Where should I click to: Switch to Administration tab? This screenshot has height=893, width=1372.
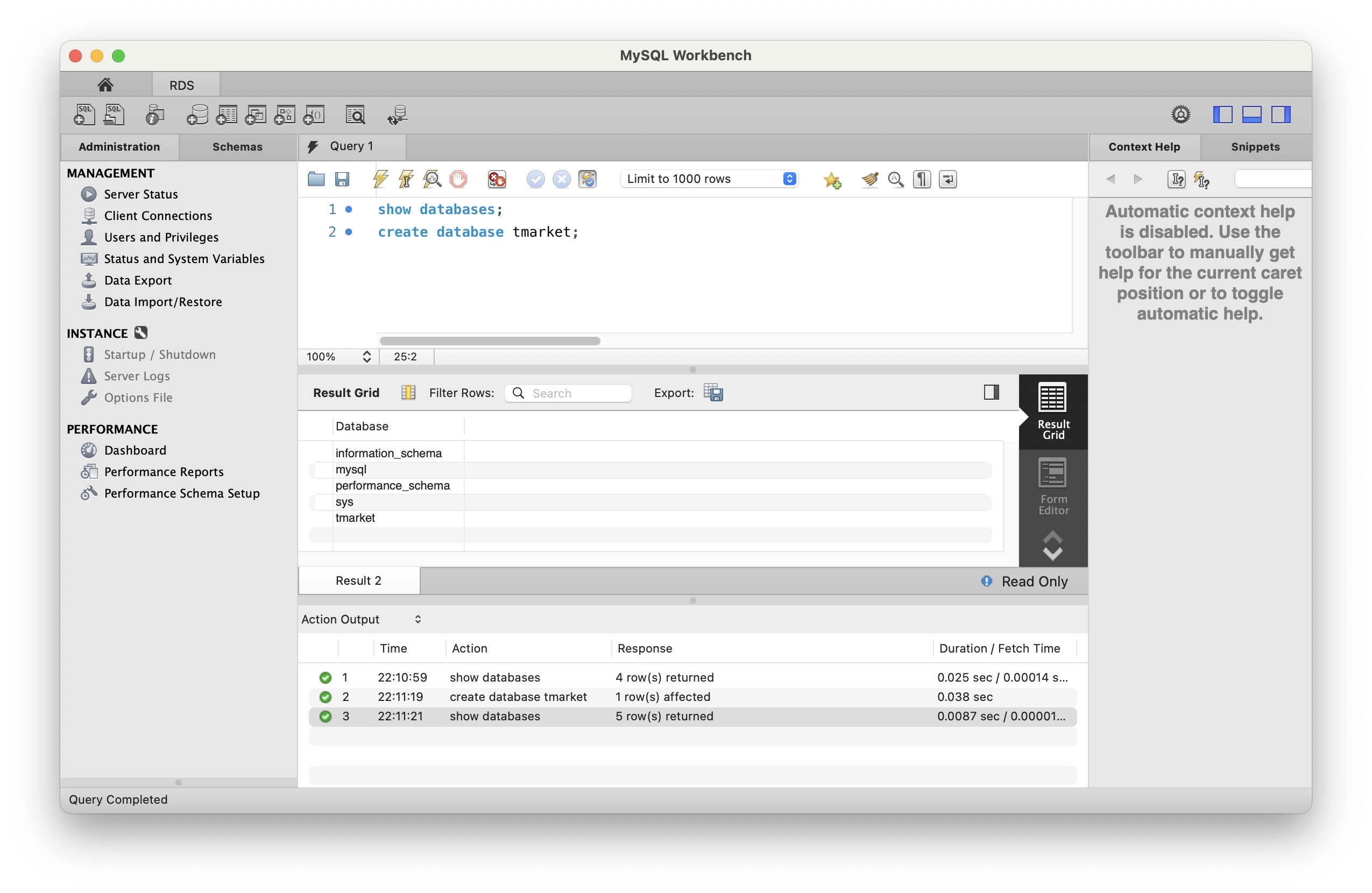click(119, 146)
